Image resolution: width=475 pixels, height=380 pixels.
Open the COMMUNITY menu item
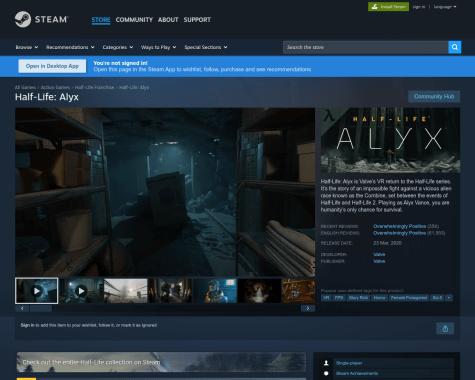point(134,20)
